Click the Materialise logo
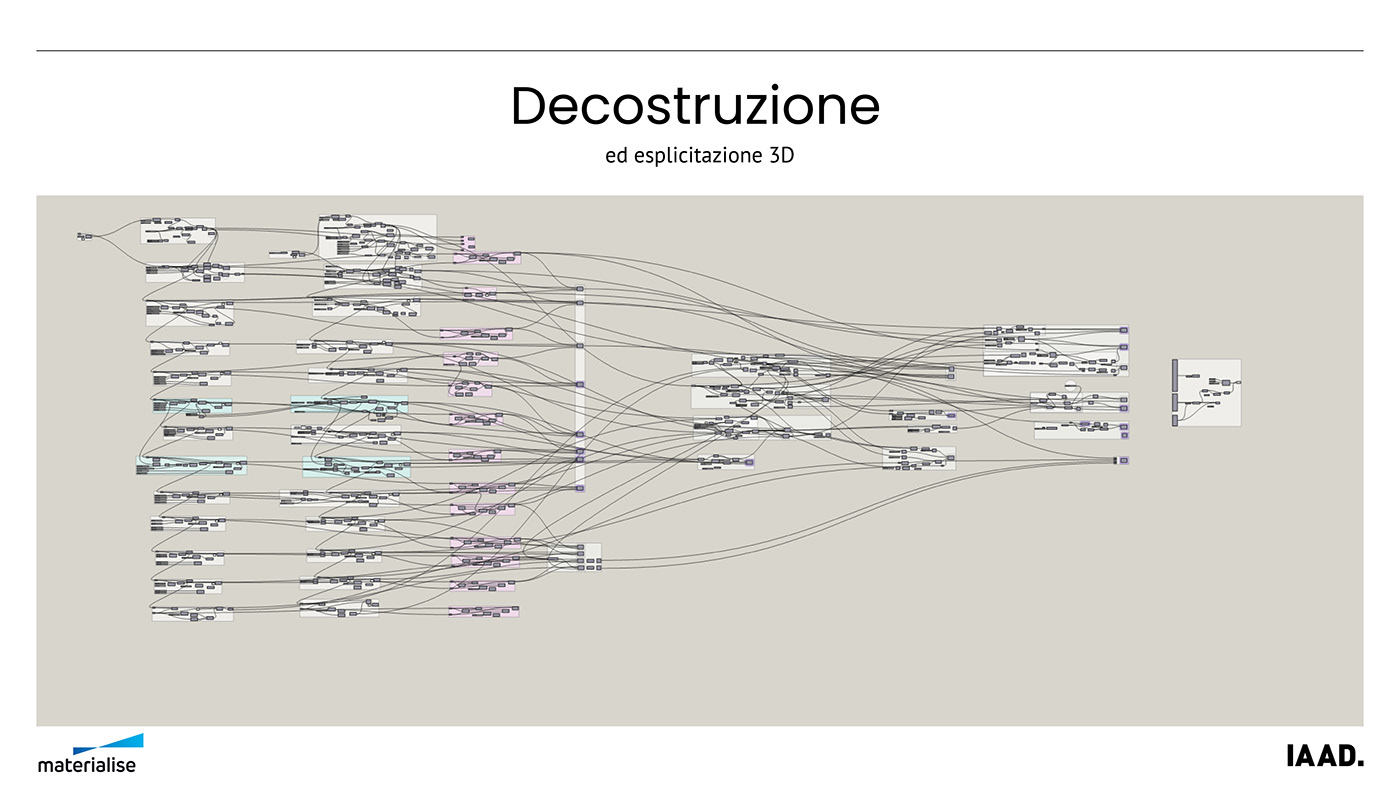 click(90, 753)
